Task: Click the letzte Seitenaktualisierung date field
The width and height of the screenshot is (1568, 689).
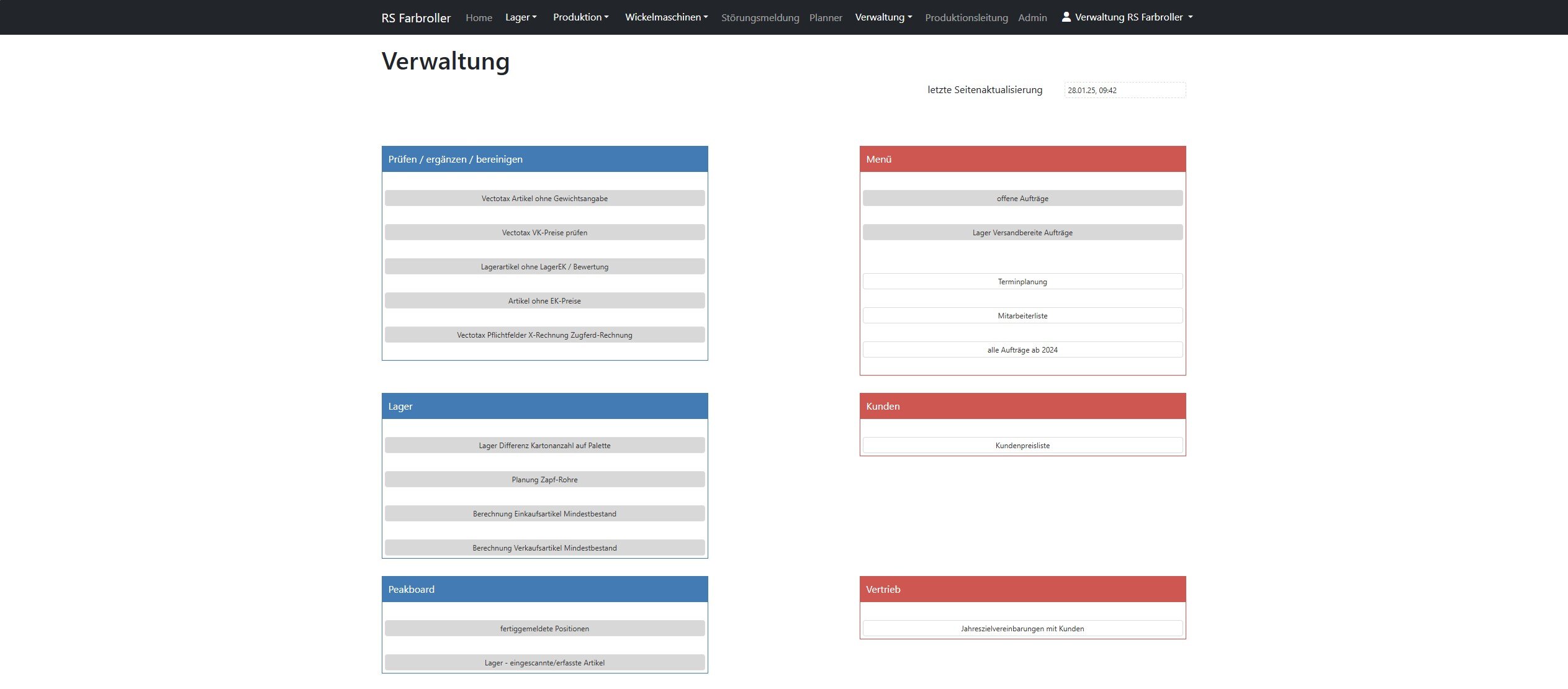Action: click(1124, 91)
